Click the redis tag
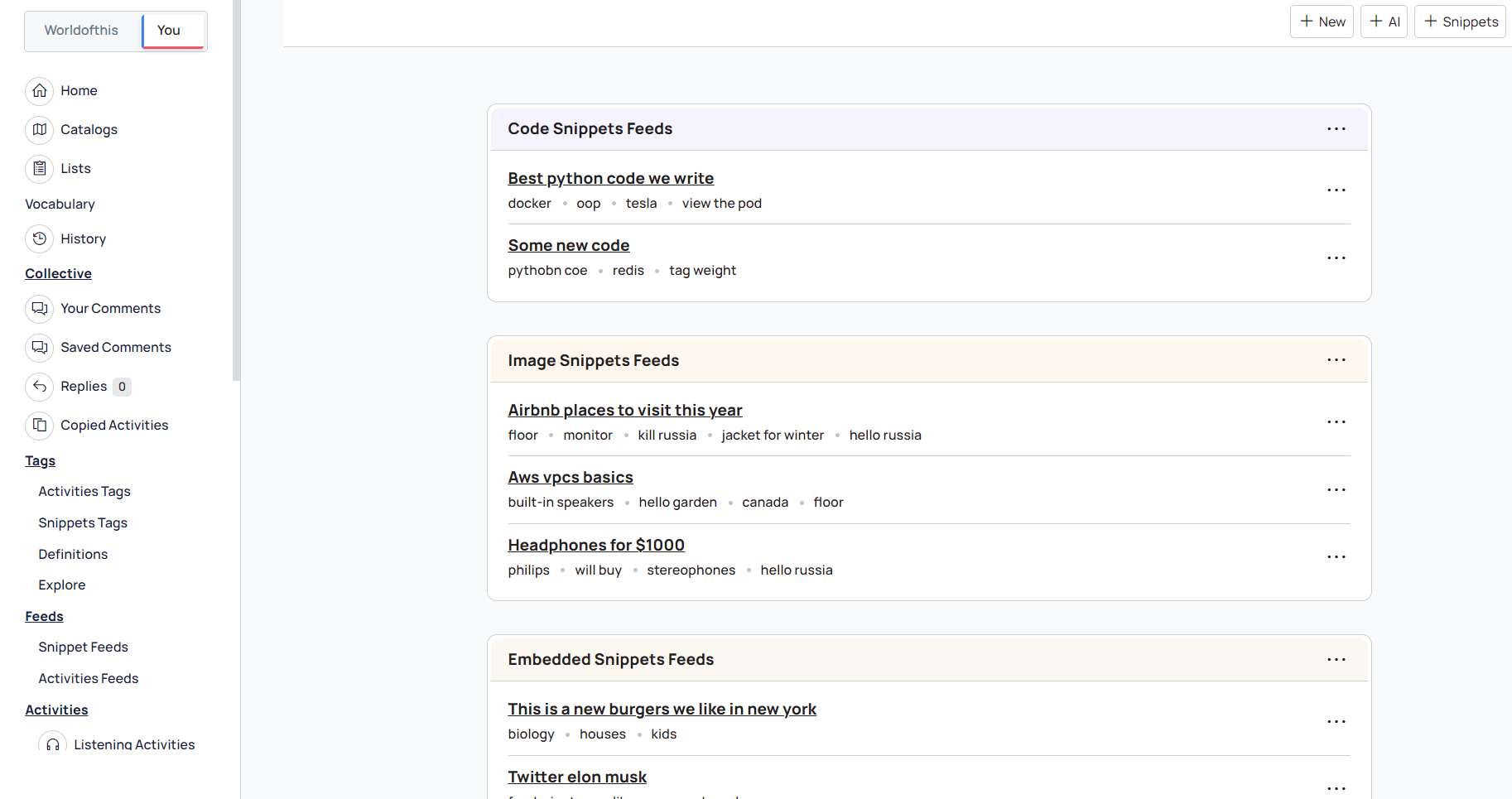The width and height of the screenshot is (1512, 799). [x=628, y=271]
